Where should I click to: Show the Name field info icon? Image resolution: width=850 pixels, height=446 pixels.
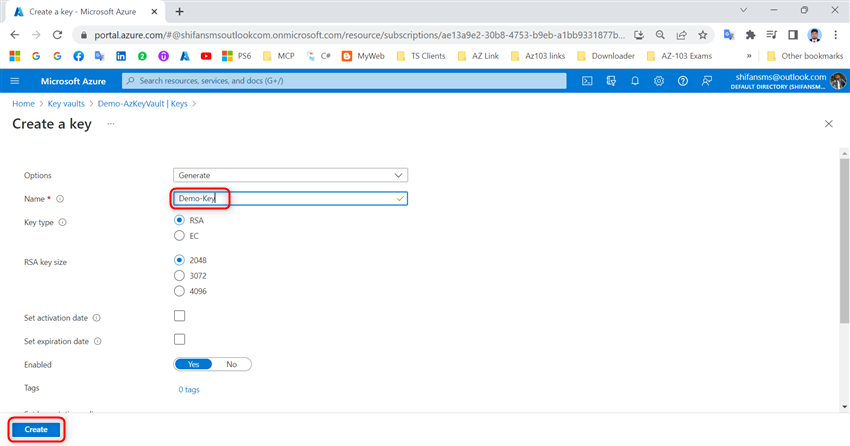[60, 199]
